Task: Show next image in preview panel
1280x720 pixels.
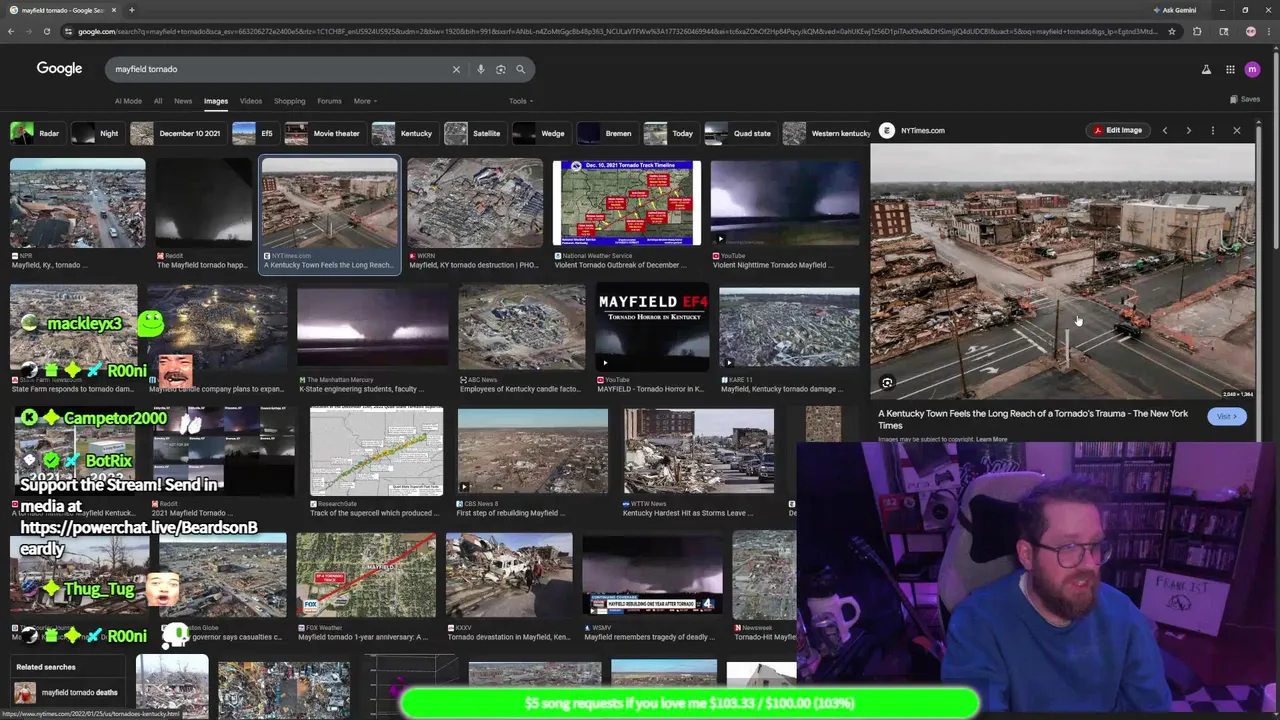Action: pyautogui.click(x=1188, y=130)
